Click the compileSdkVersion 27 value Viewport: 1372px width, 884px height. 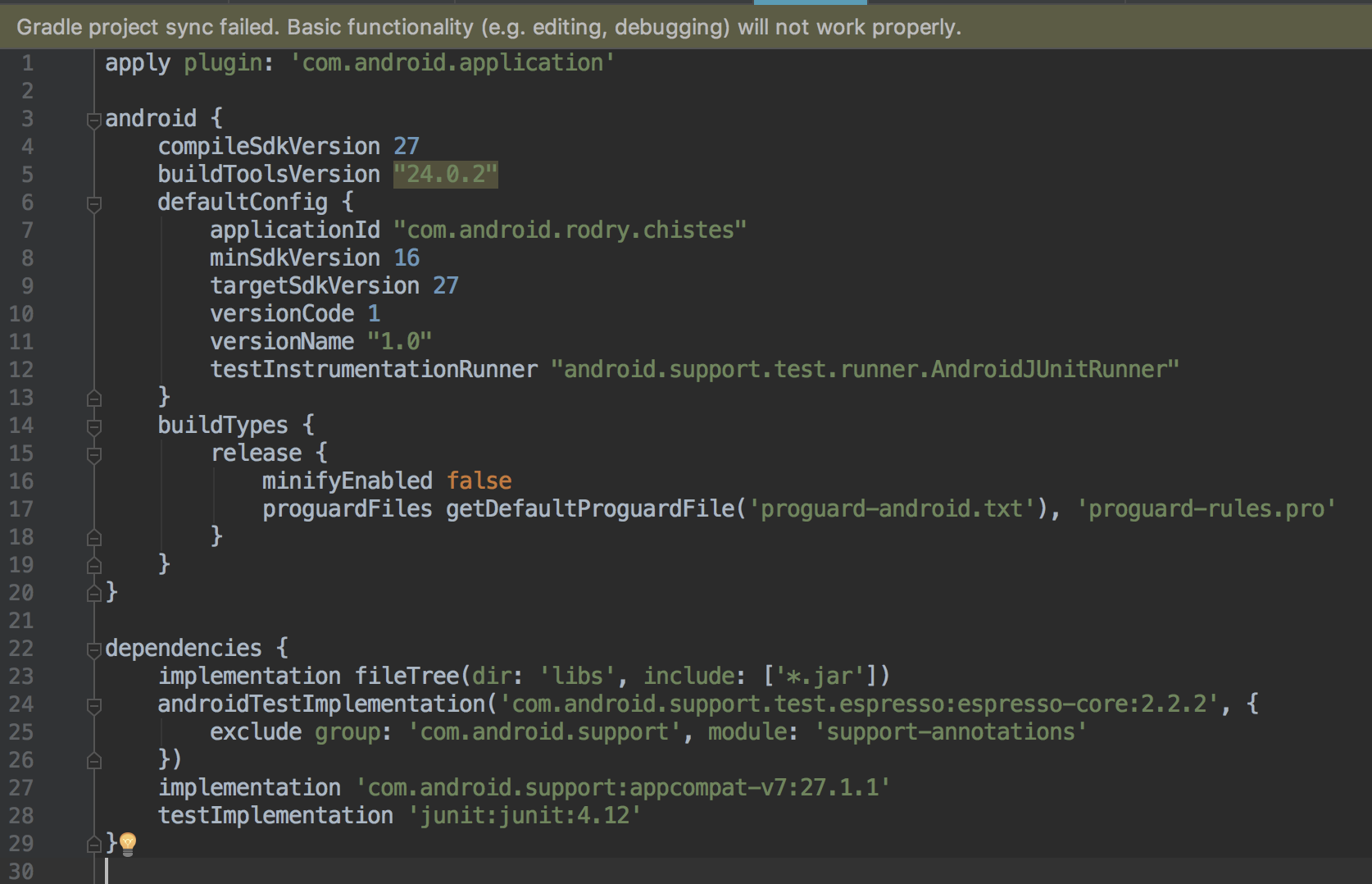[407, 146]
